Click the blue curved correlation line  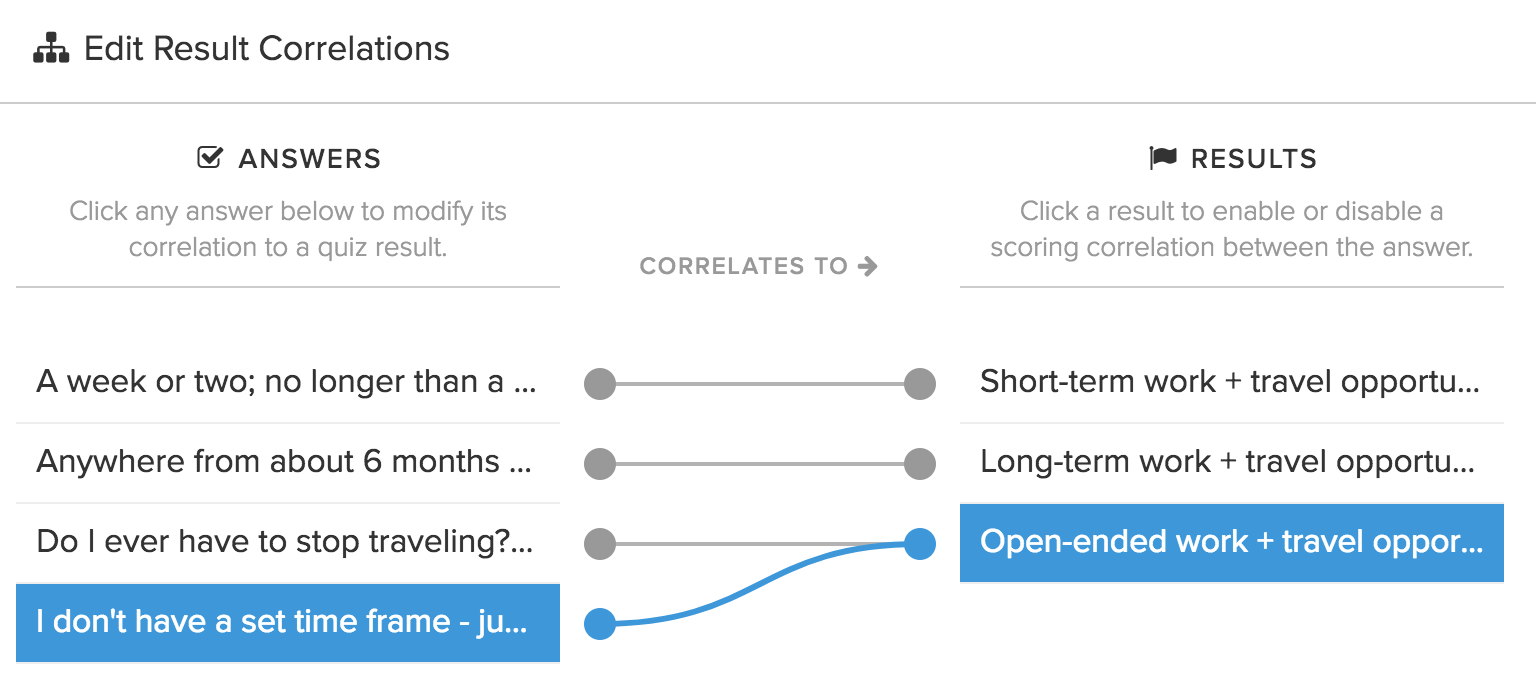pos(760,584)
